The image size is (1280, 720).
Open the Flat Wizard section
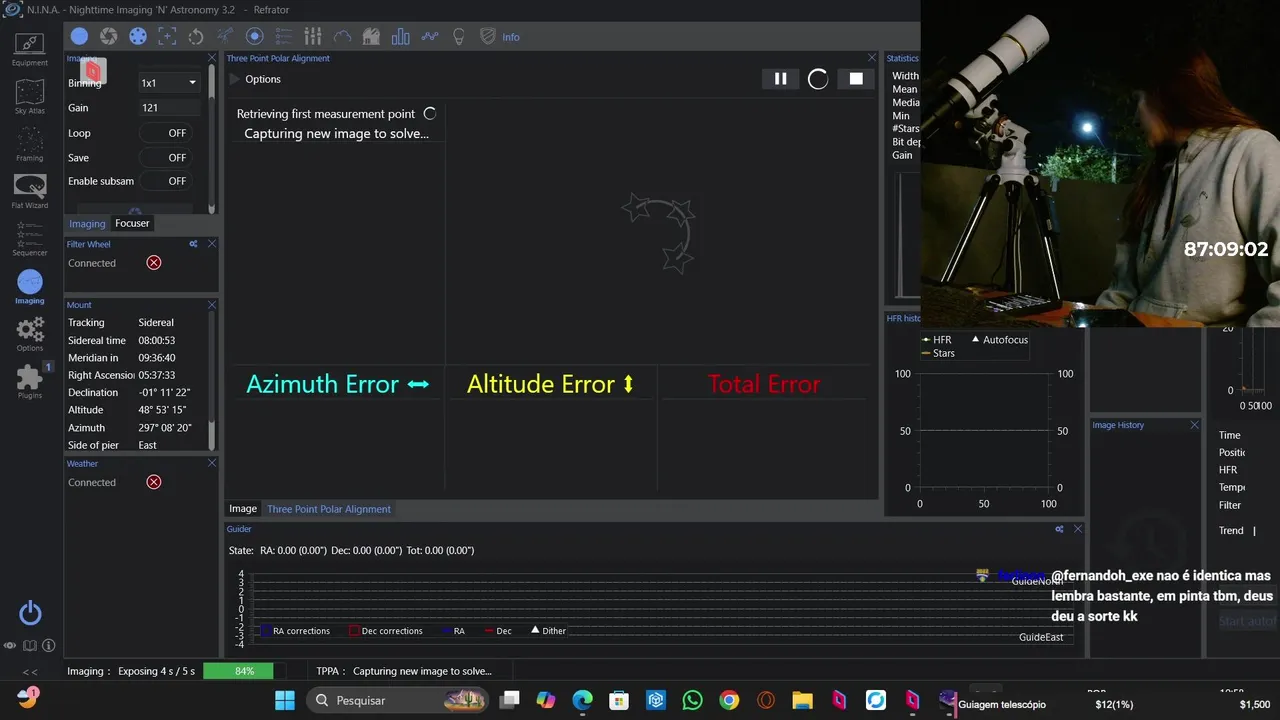30,191
